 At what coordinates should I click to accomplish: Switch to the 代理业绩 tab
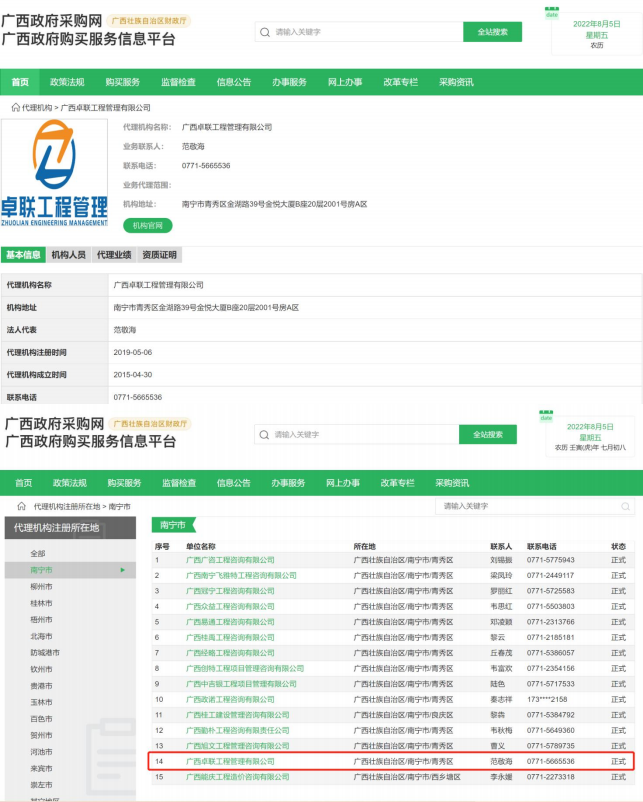point(114,255)
